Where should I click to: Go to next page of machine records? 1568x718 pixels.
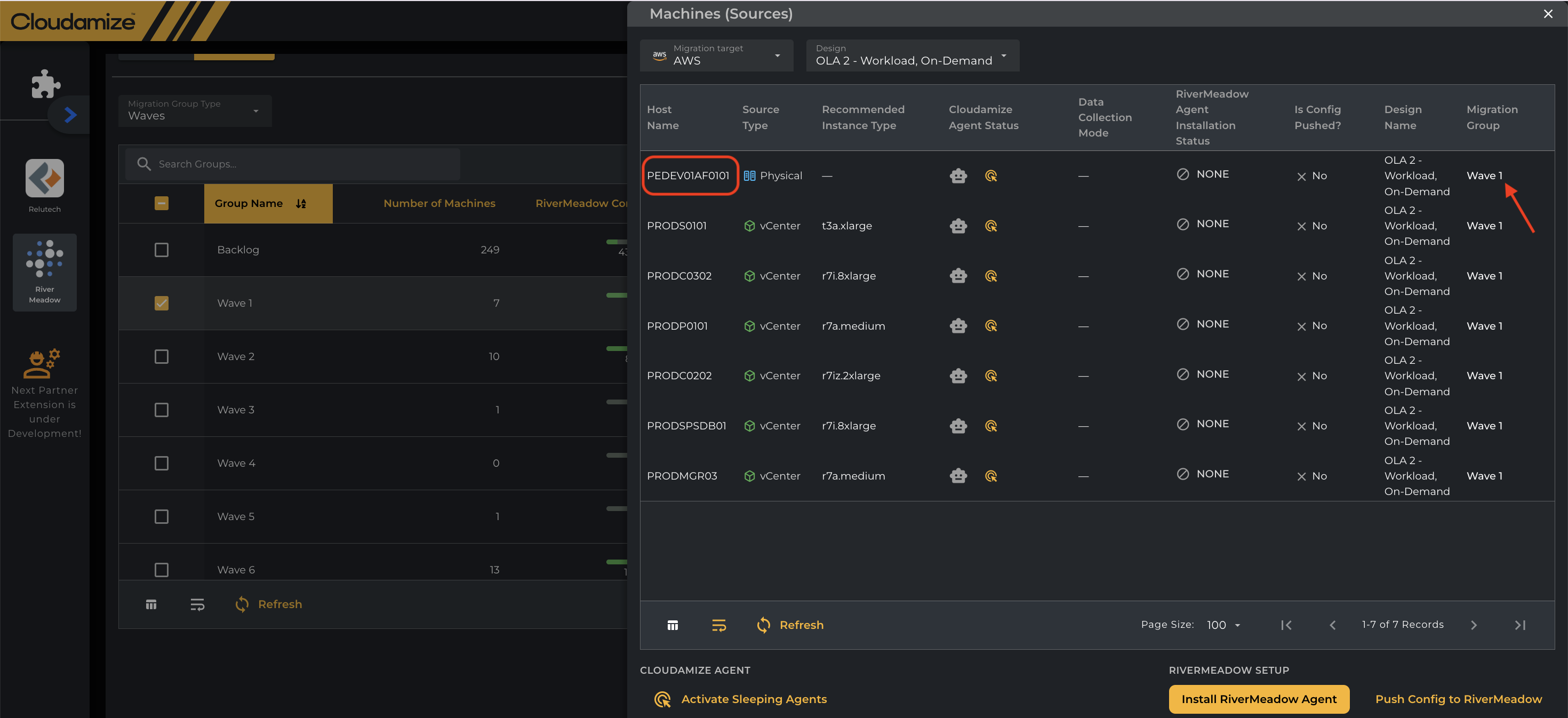pyautogui.click(x=1474, y=625)
